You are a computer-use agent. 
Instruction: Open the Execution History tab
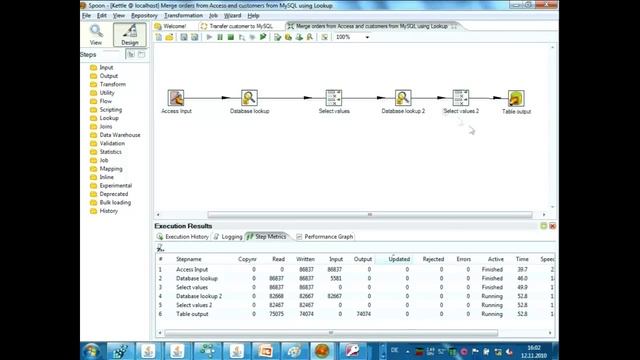click(x=182, y=237)
